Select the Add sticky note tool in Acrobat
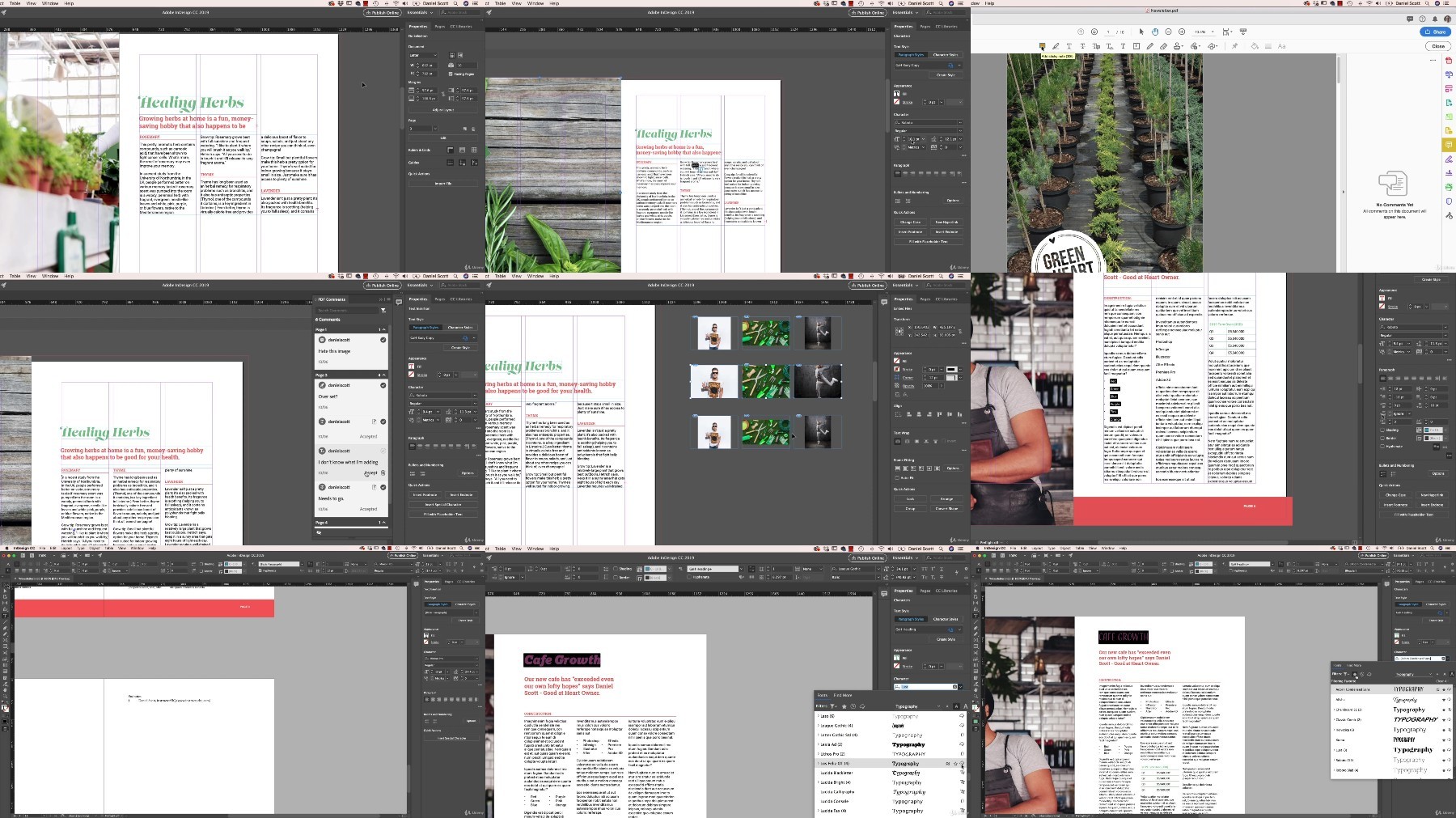This screenshot has height=818, width=1456. [1042, 46]
